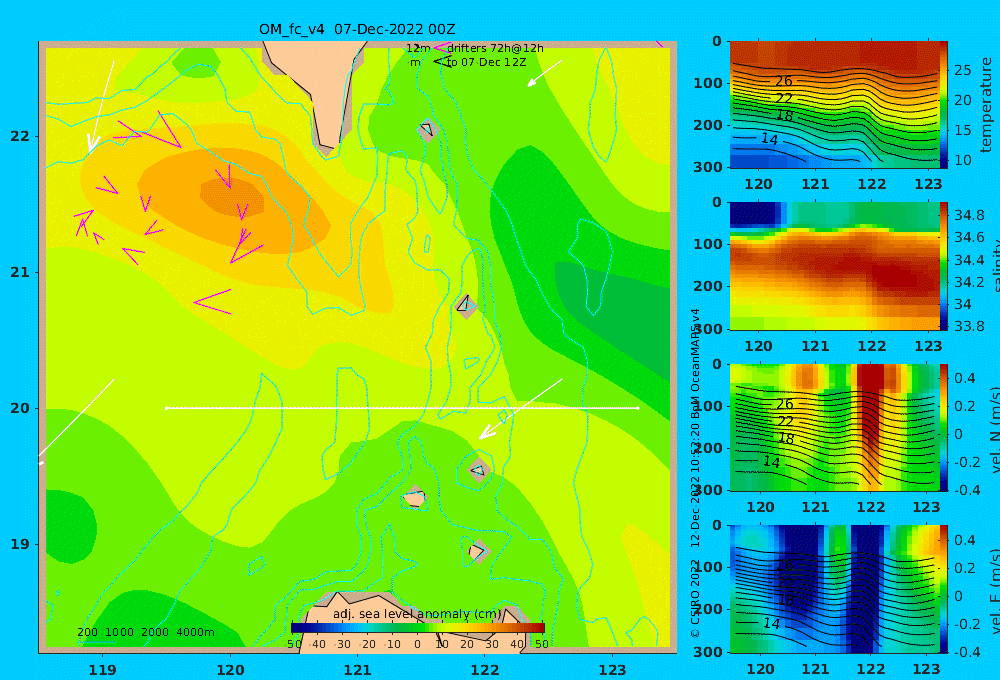Click the vel. E colorbar scale

pyautogui.click(x=944, y=589)
